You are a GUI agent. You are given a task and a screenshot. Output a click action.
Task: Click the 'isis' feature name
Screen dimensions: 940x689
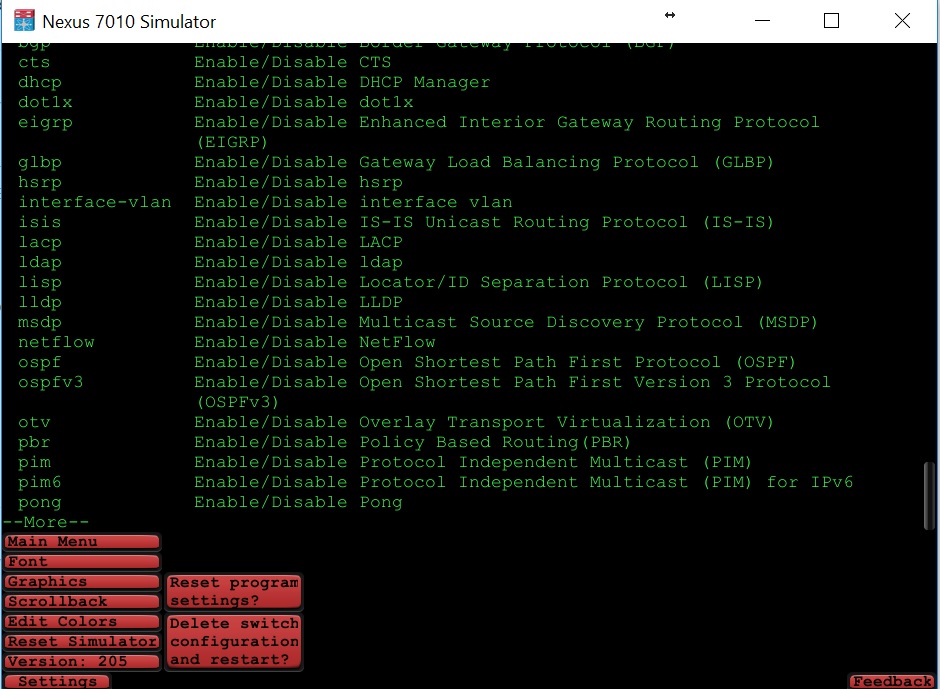(x=40, y=222)
